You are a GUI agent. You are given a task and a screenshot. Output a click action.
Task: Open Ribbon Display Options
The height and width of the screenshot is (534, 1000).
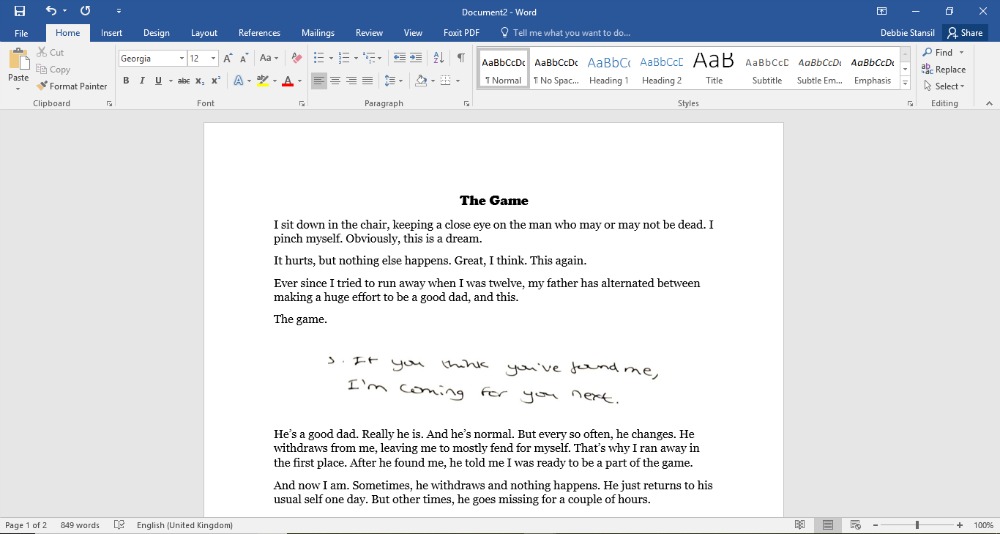click(882, 11)
